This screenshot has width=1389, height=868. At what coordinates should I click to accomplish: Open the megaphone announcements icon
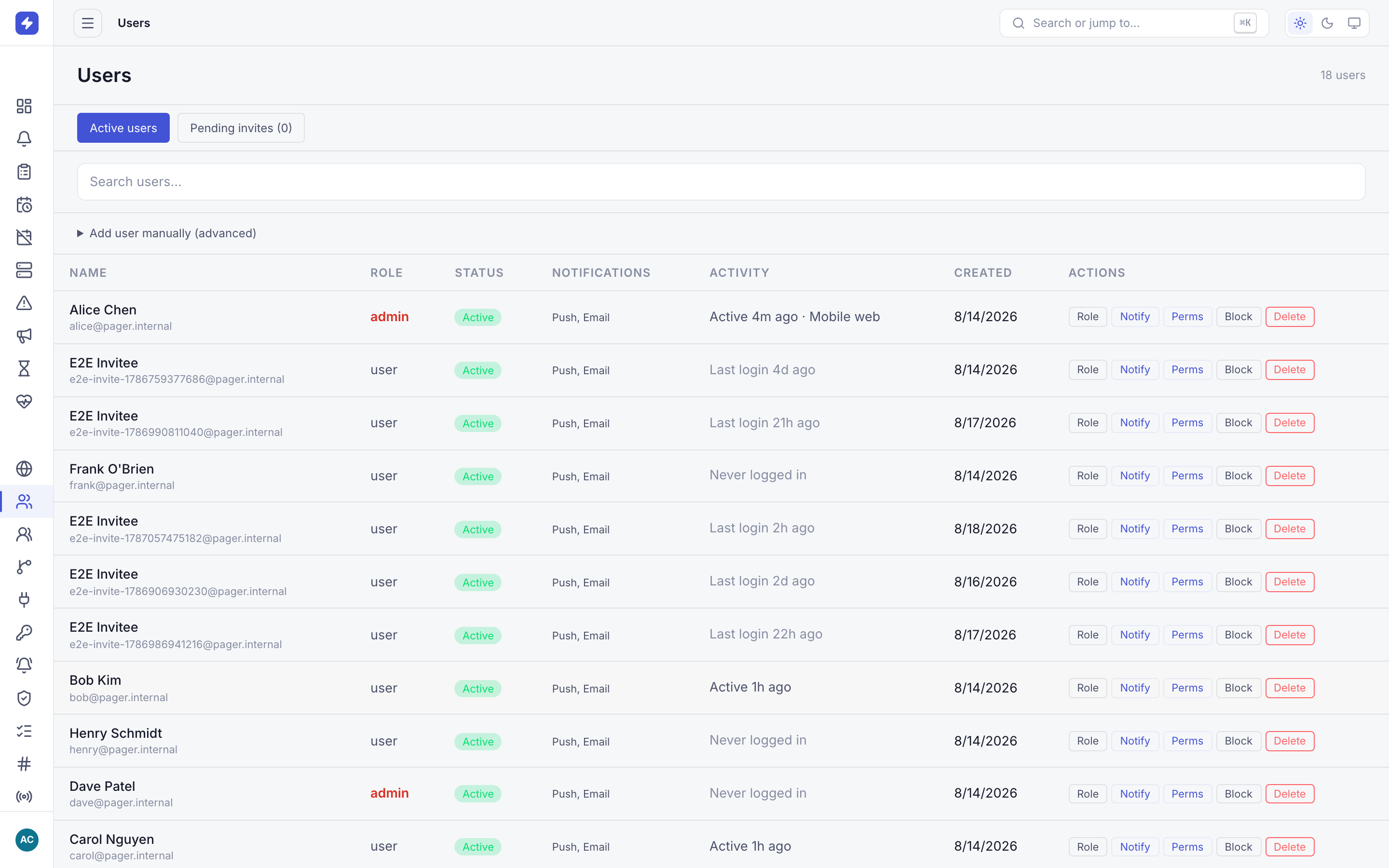(24, 336)
